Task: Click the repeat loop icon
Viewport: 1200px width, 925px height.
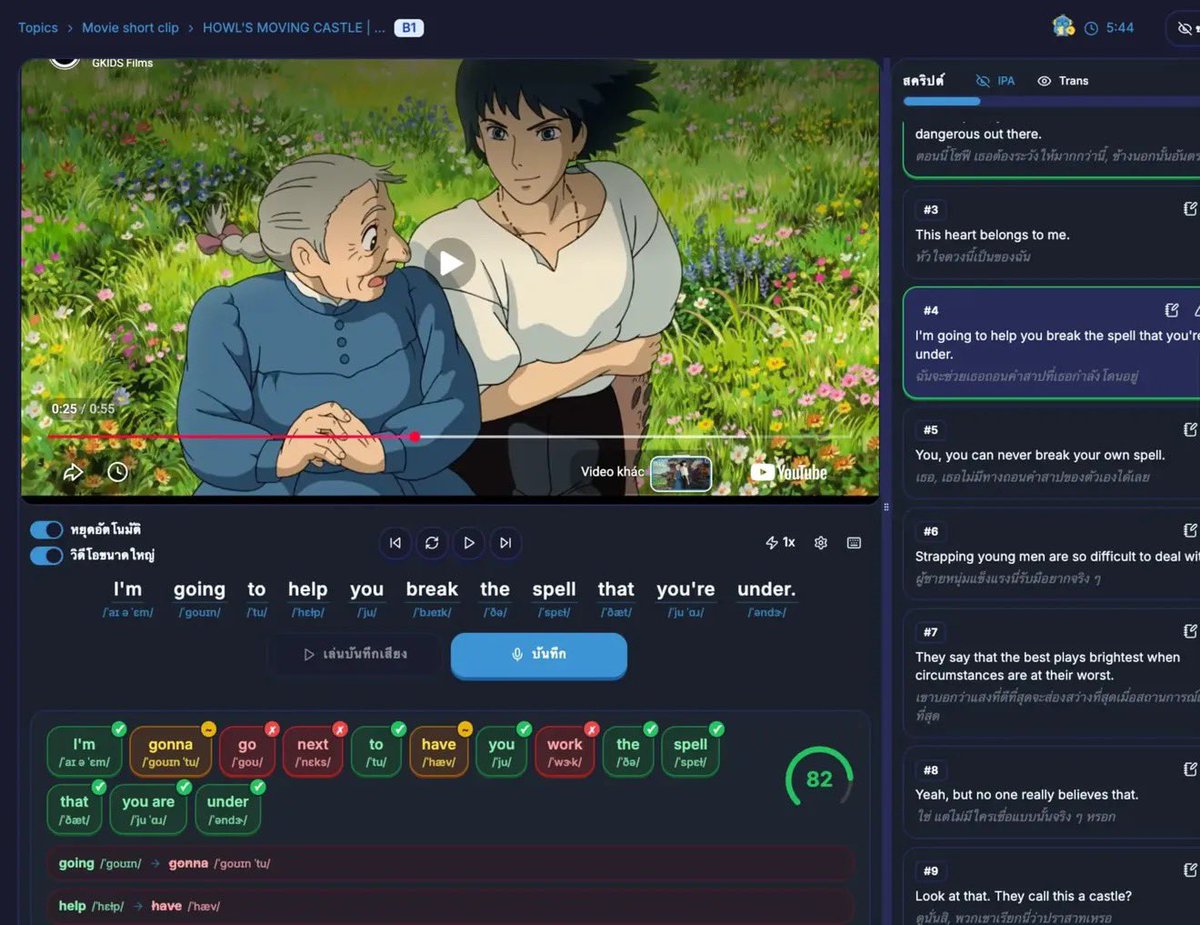Action: pos(432,543)
